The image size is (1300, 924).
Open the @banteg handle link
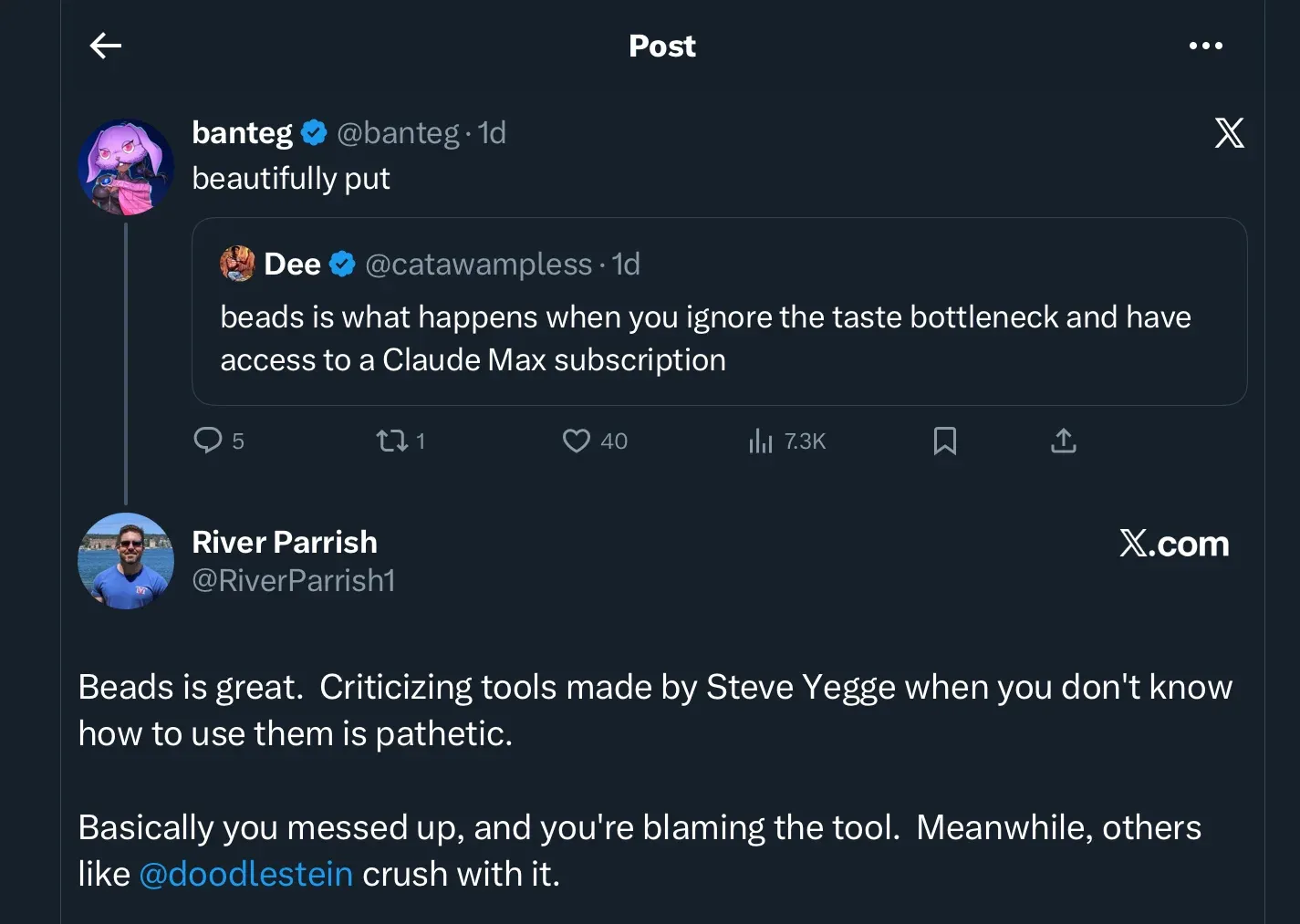coord(398,133)
